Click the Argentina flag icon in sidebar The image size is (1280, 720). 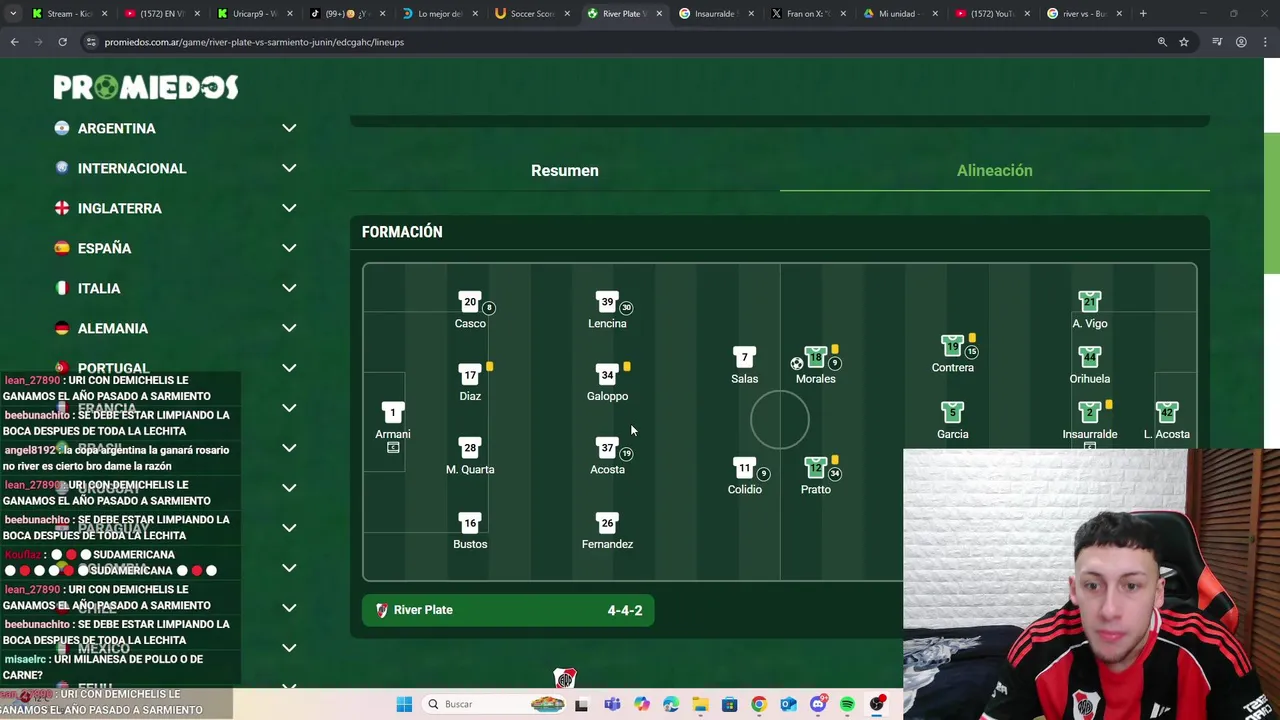[x=62, y=128]
